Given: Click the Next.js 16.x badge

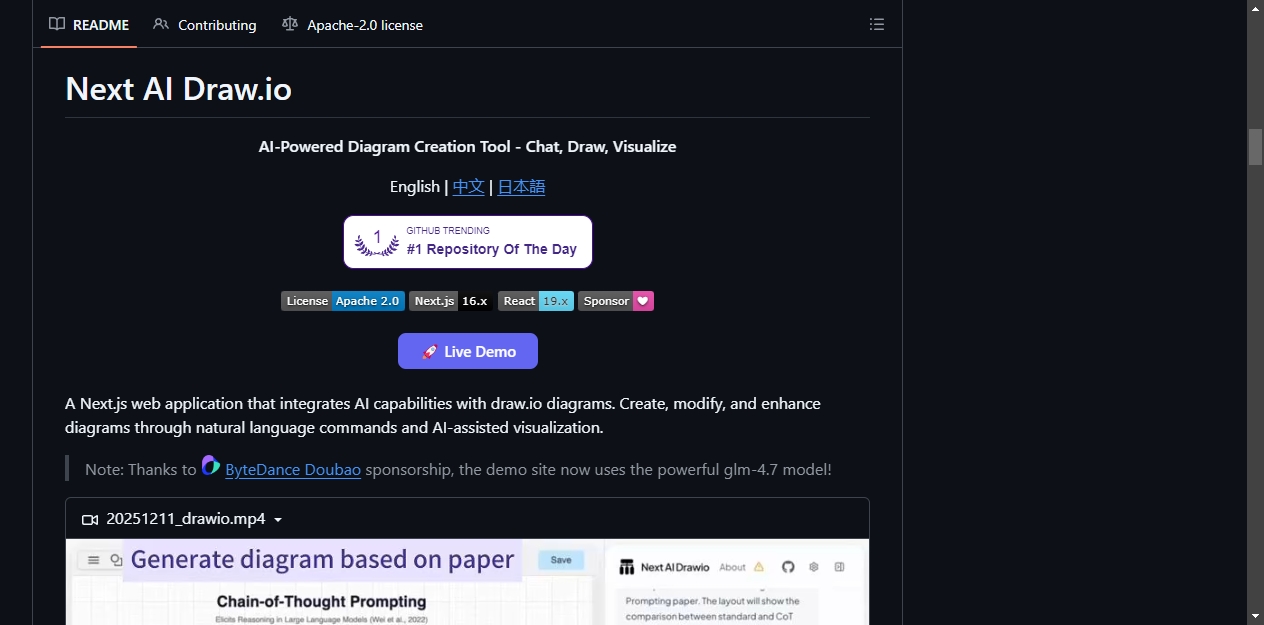Looking at the screenshot, I should (x=451, y=301).
